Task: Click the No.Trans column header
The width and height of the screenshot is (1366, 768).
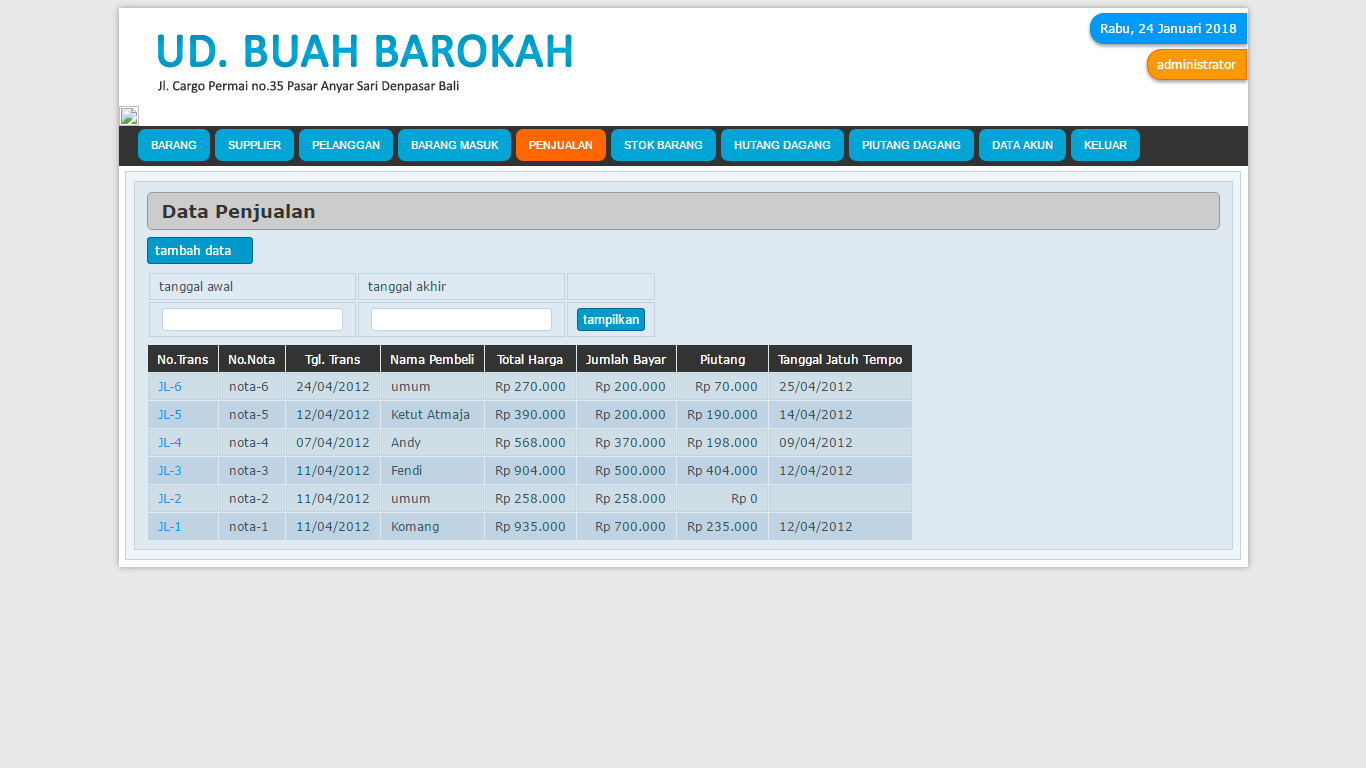Action: 183,359
